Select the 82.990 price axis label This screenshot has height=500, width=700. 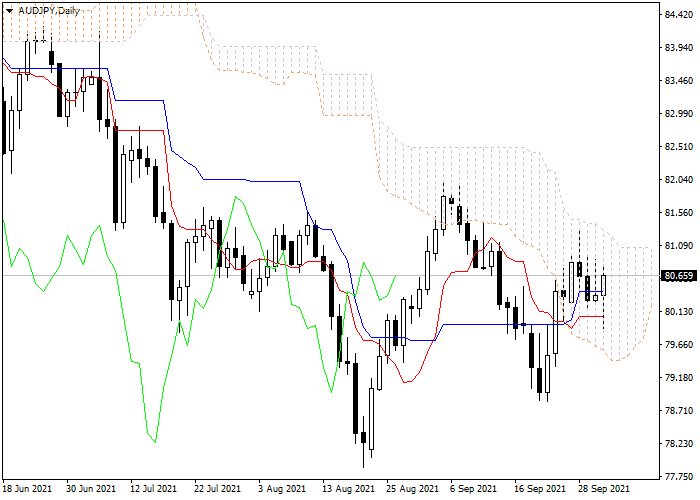[679, 113]
